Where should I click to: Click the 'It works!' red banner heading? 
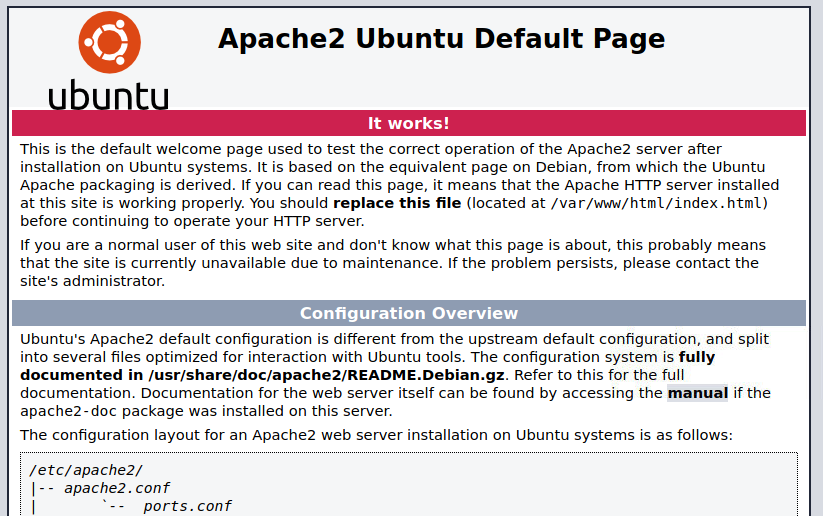click(409, 123)
